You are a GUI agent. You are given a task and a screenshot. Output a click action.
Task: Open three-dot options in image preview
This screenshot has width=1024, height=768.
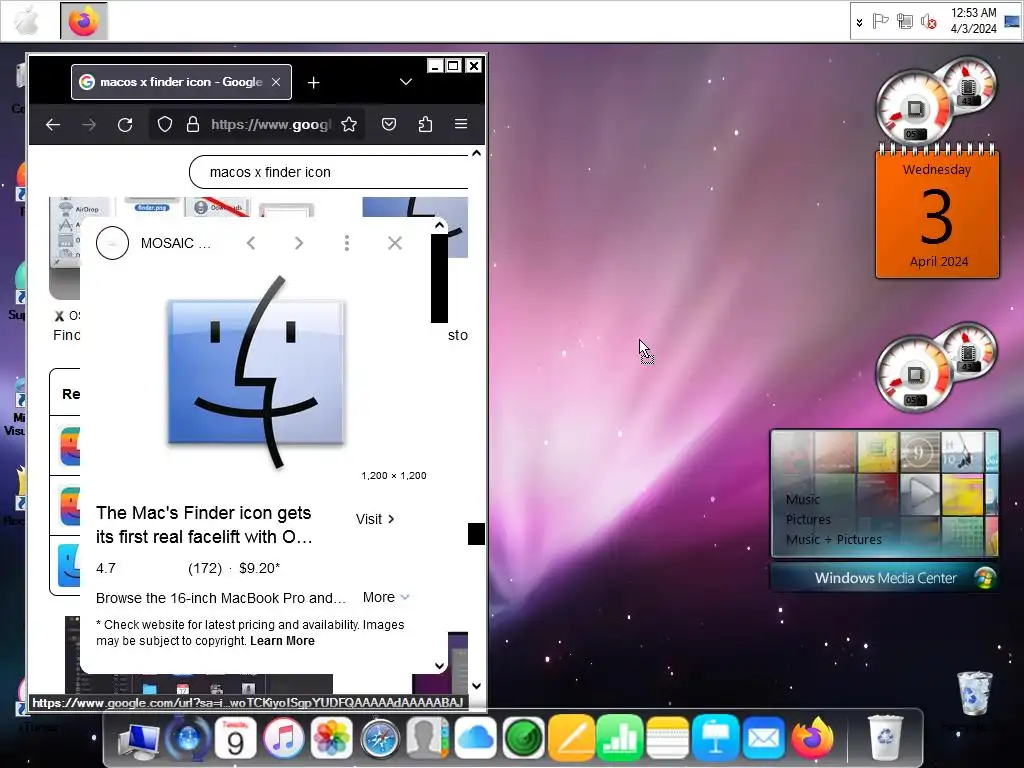click(347, 243)
